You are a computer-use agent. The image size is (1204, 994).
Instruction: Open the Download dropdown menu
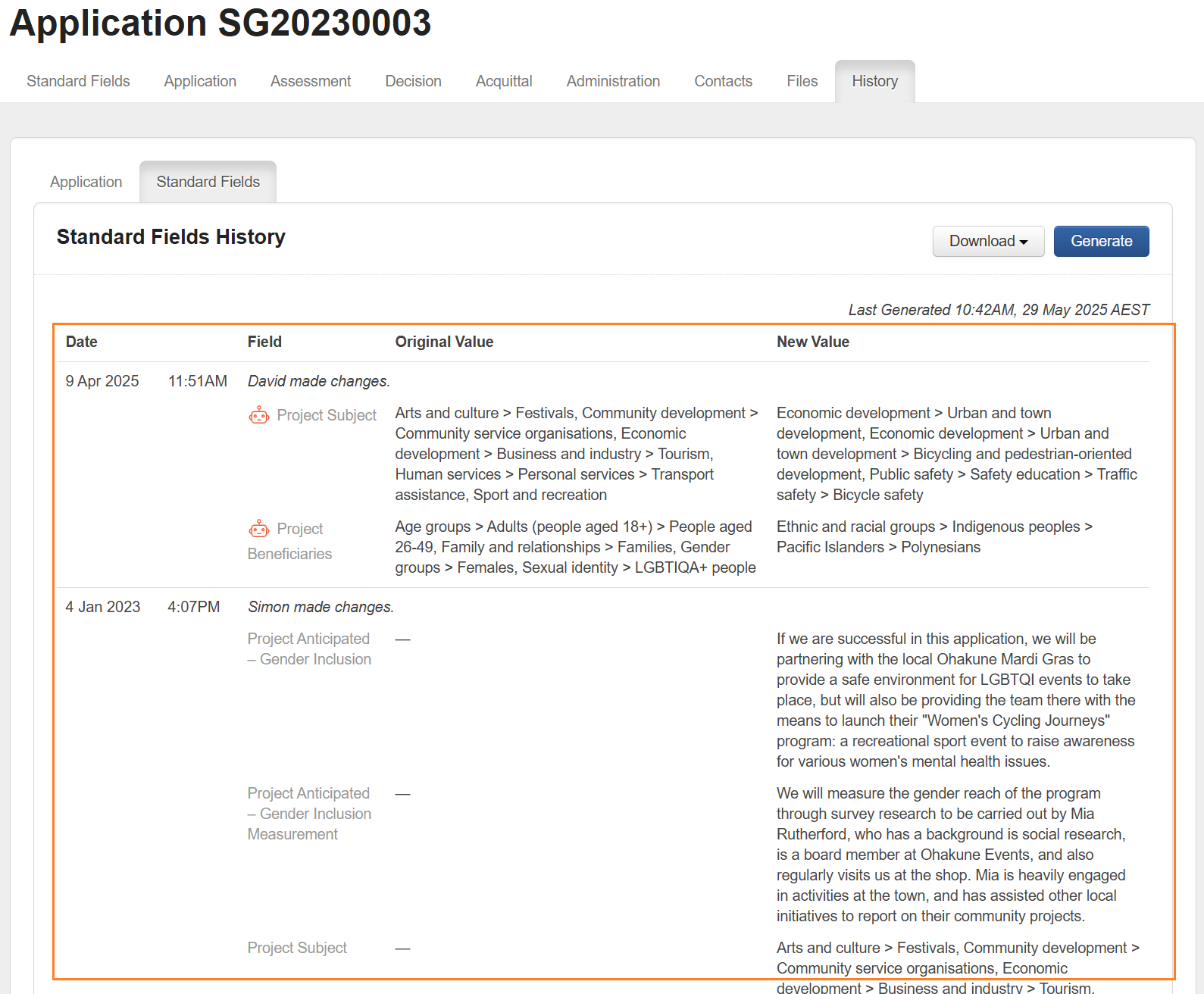pyautogui.click(x=988, y=241)
